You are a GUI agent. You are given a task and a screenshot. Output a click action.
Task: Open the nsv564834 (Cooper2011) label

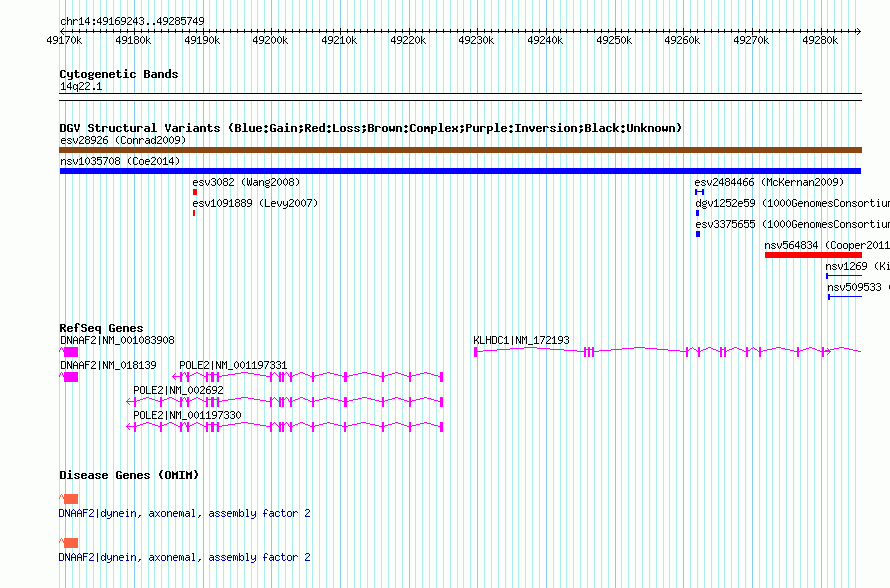(x=827, y=245)
